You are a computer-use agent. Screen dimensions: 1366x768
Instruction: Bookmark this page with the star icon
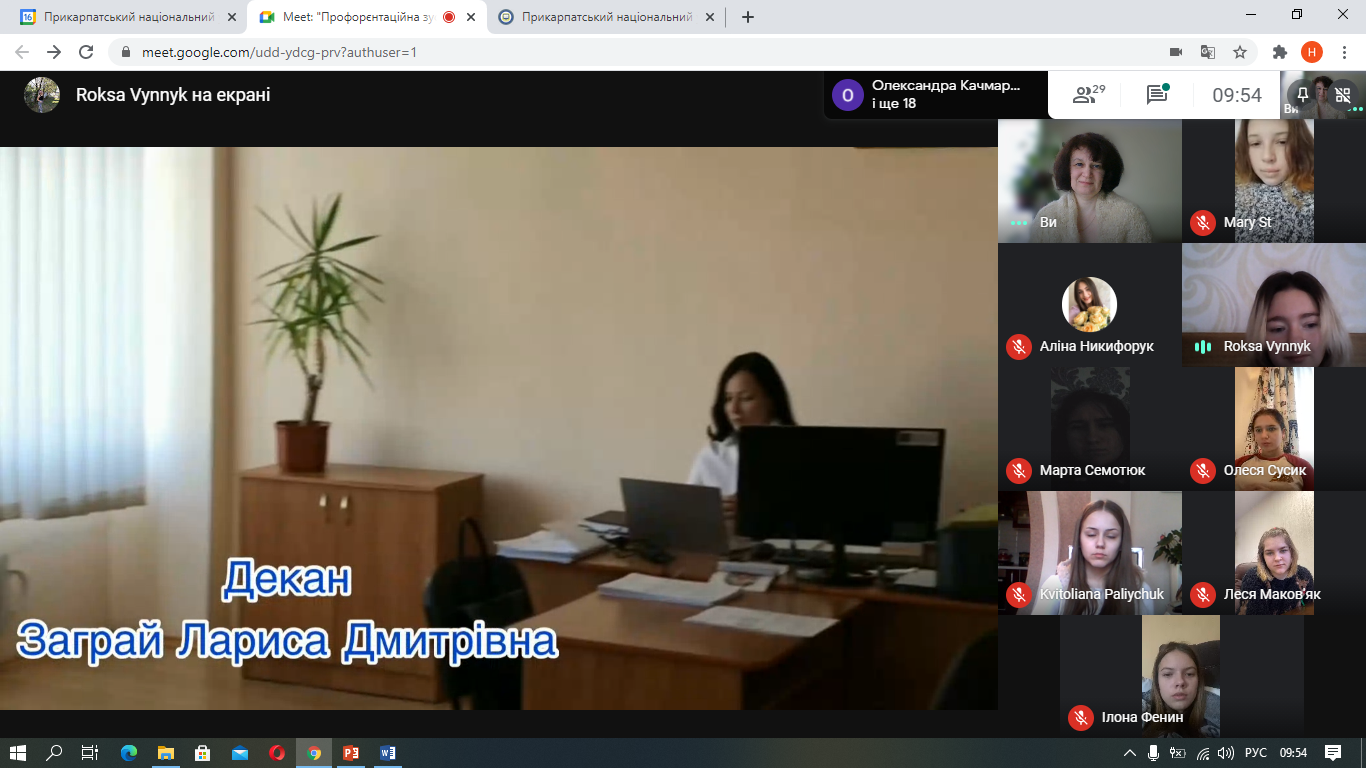[x=1240, y=52]
